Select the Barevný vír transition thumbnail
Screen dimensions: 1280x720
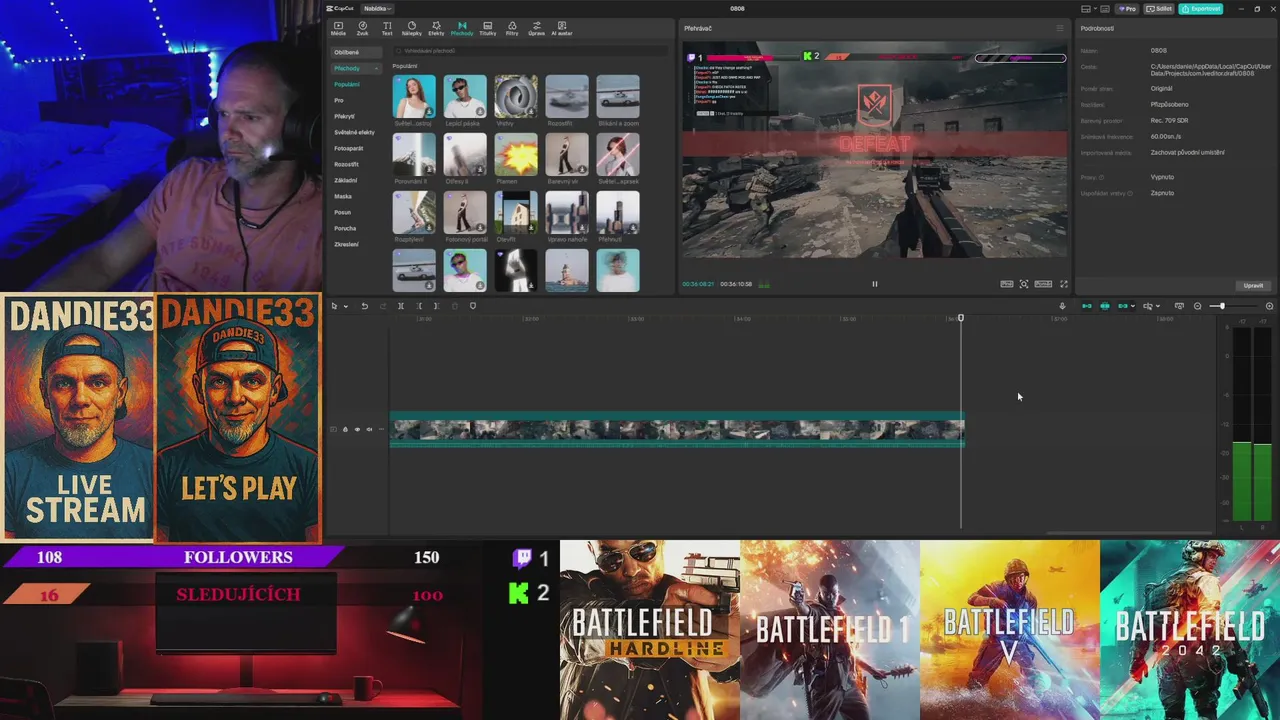567,154
